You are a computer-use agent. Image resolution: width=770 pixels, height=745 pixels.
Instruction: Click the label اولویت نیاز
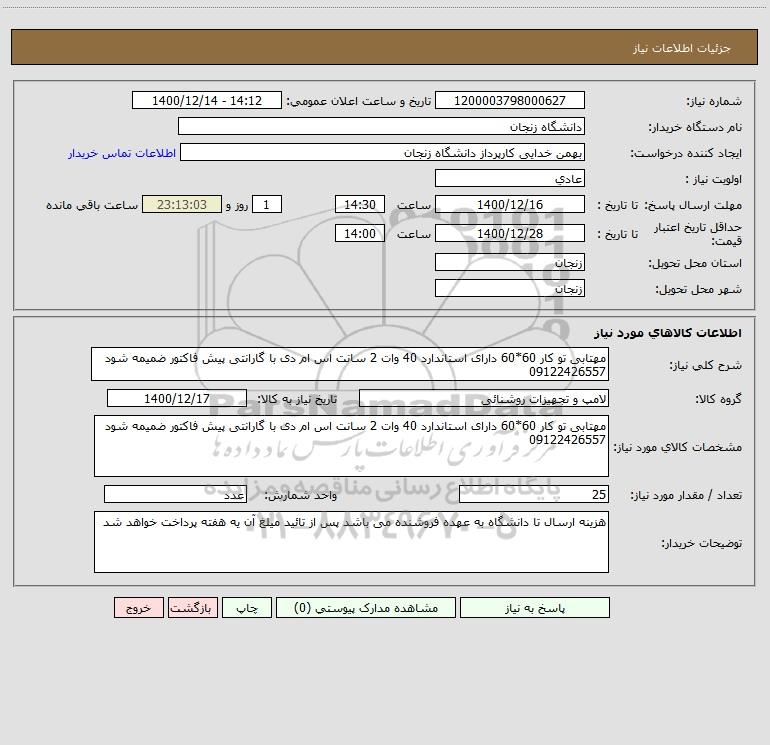(x=714, y=179)
